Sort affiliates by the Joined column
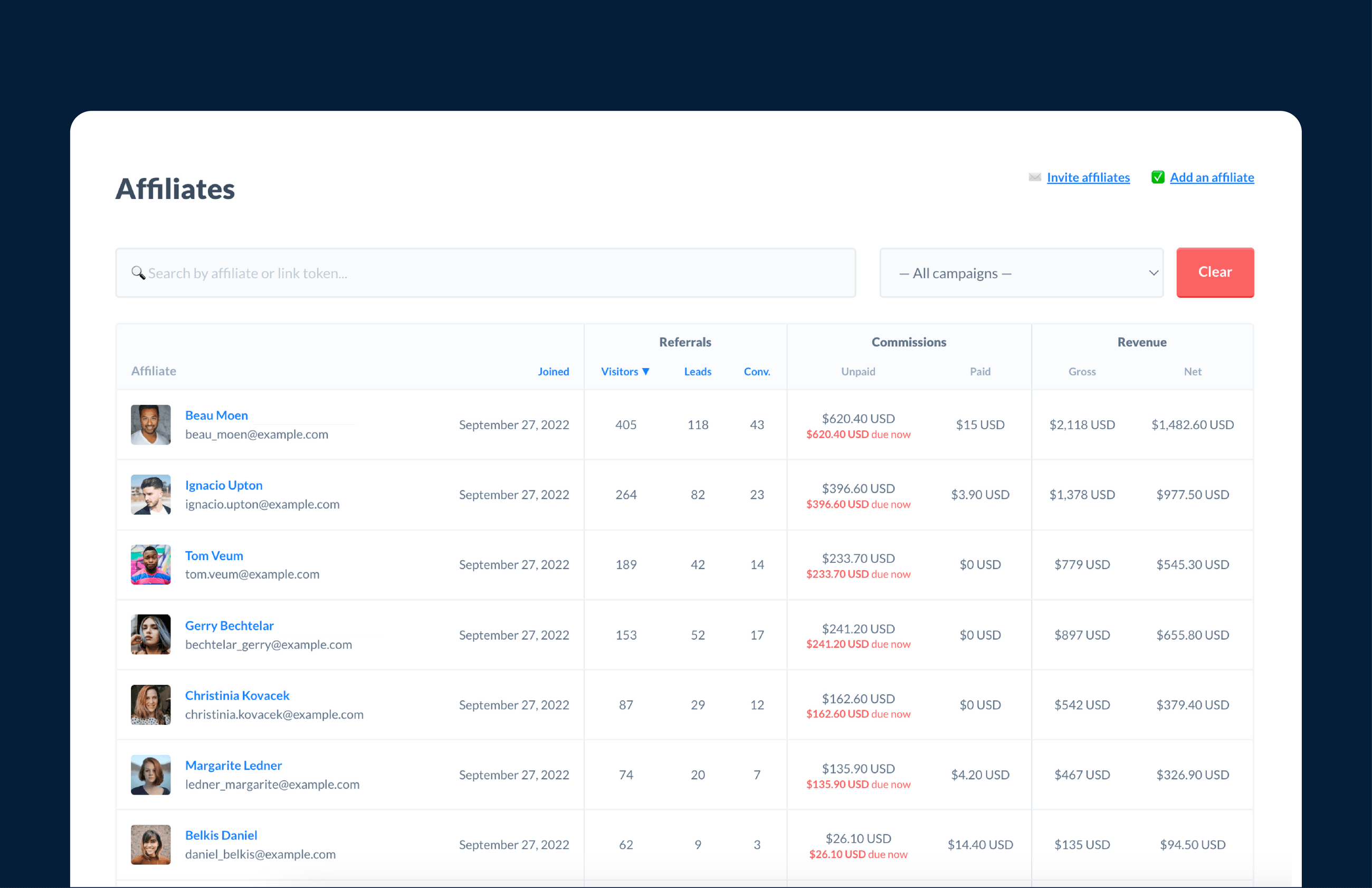This screenshot has width=1372, height=888. [553, 371]
